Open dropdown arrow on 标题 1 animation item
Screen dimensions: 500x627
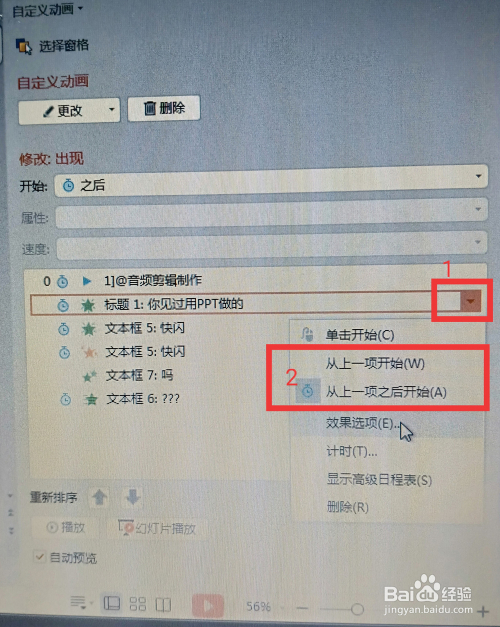[470, 301]
